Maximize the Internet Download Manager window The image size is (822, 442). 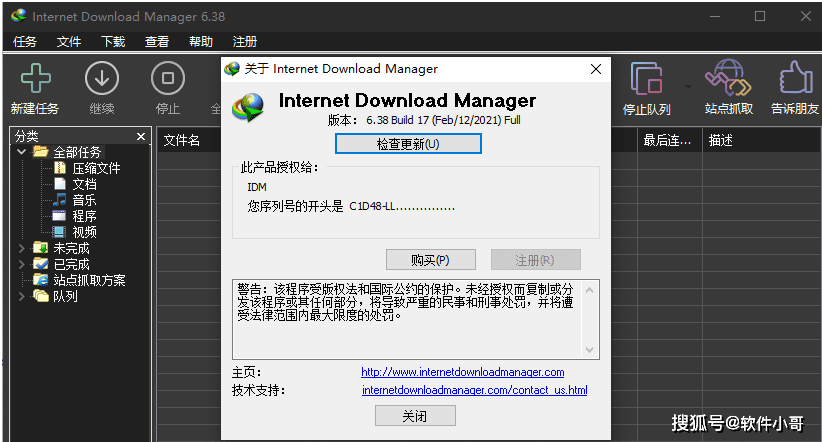click(760, 16)
